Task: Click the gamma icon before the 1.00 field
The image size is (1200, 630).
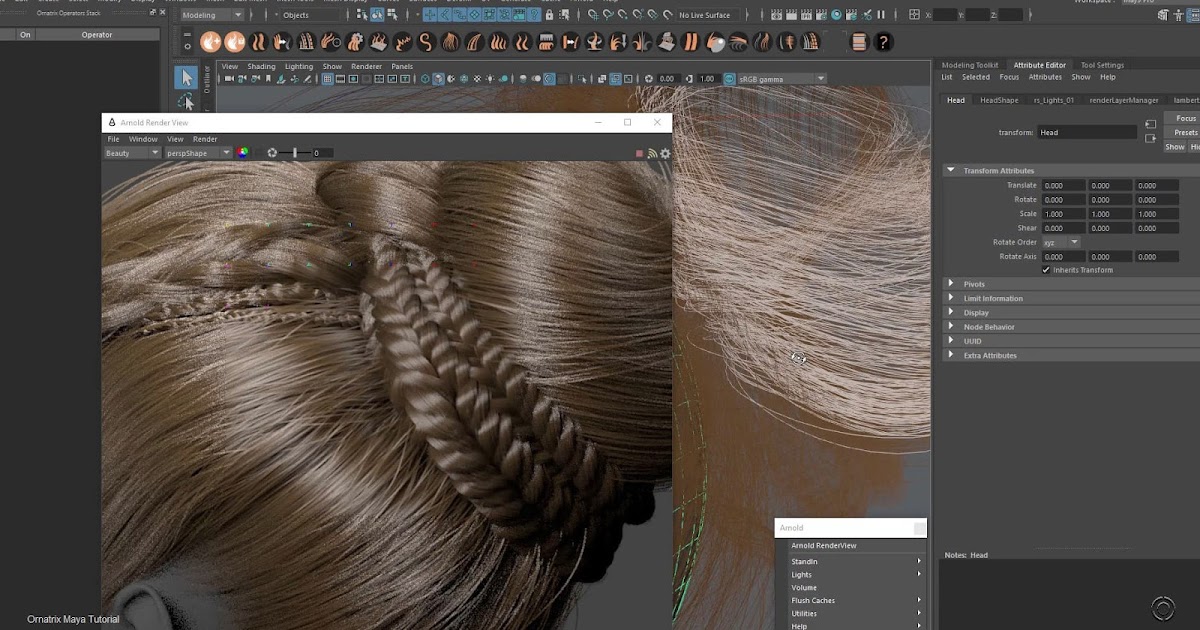Action: [689, 79]
